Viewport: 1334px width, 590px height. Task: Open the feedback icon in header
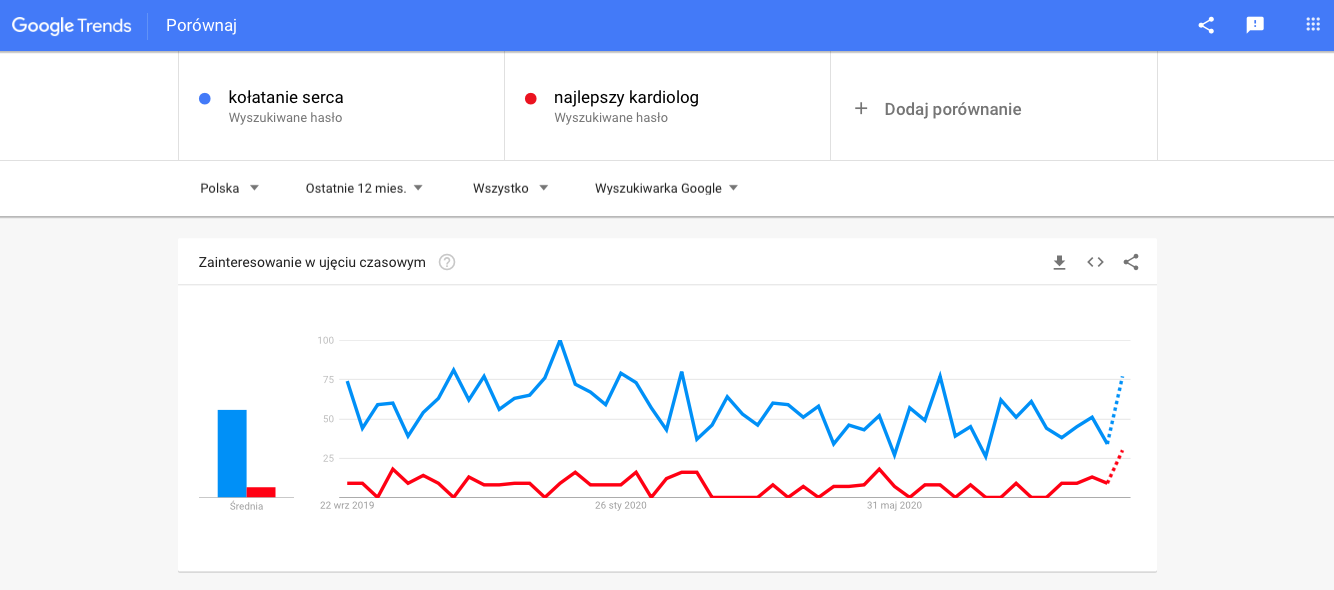(1255, 26)
